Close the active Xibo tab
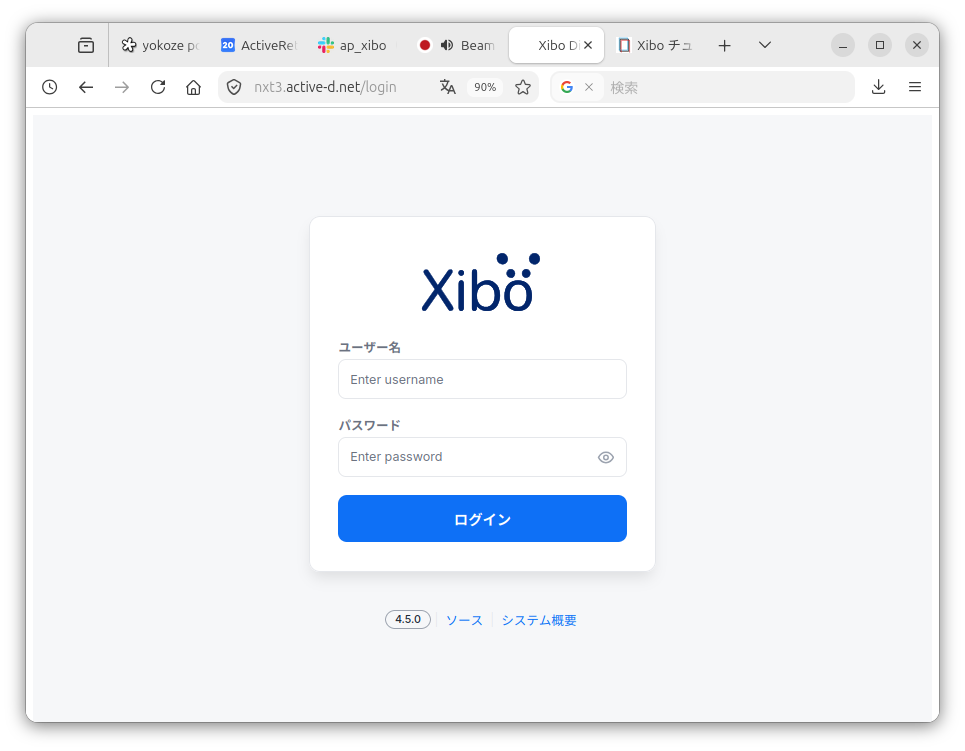The image size is (965, 751). 588,45
